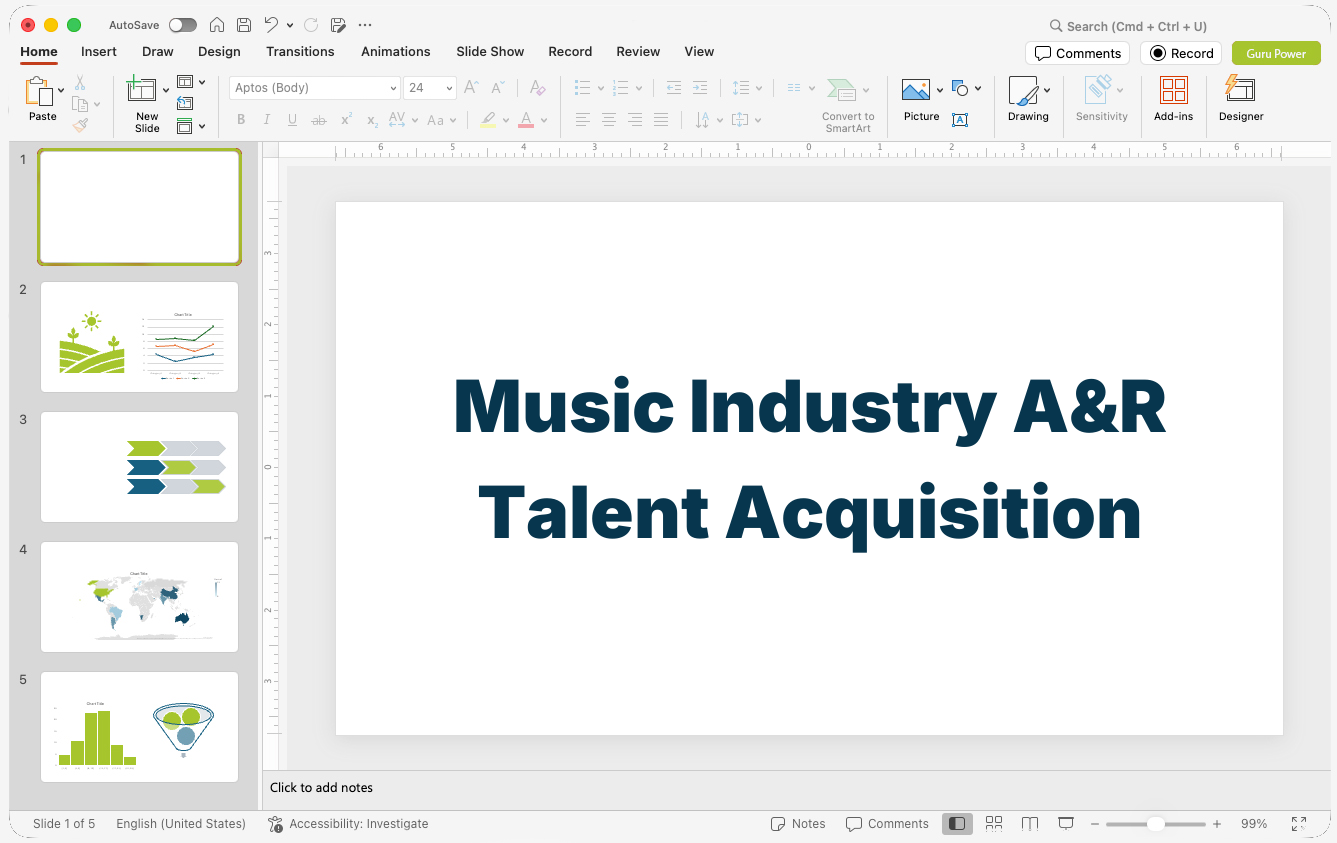Toggle Notes pane from status bar

(x=798, y=824)
